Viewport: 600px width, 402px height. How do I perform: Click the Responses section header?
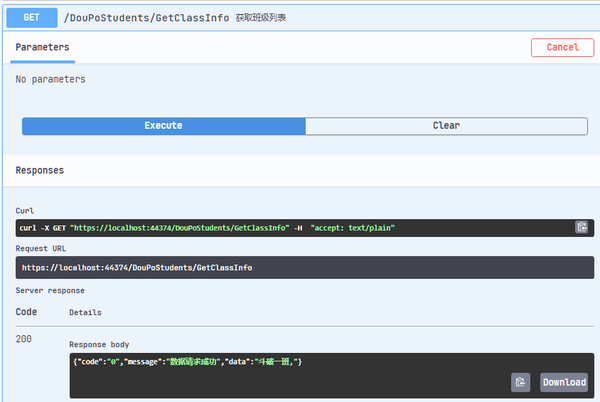pyautogui.click(x=40, y=171)
